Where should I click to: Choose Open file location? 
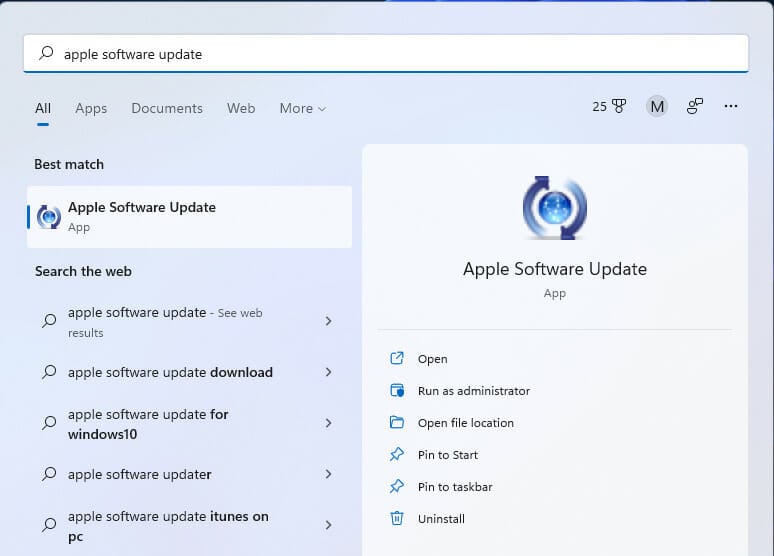point(465,423)
